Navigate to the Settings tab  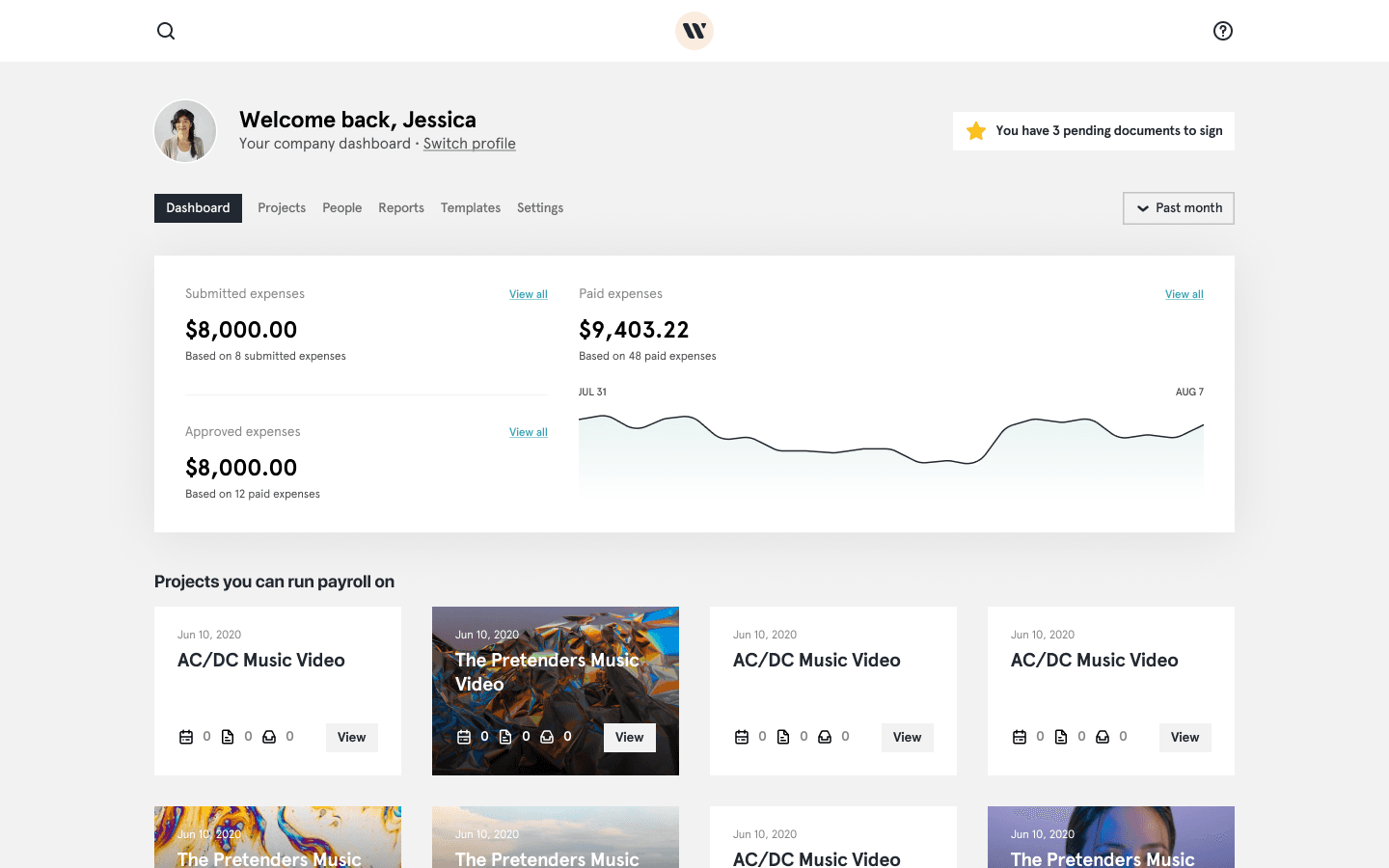coord(540,208)
